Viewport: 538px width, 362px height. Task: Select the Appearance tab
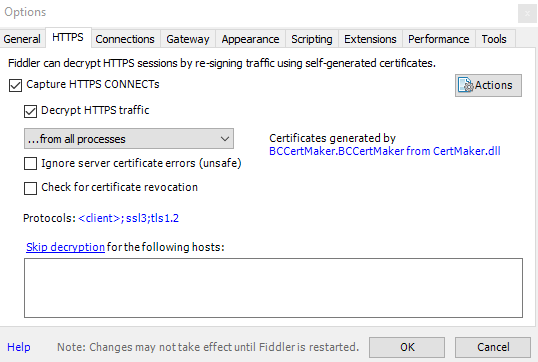pos(250,39)
